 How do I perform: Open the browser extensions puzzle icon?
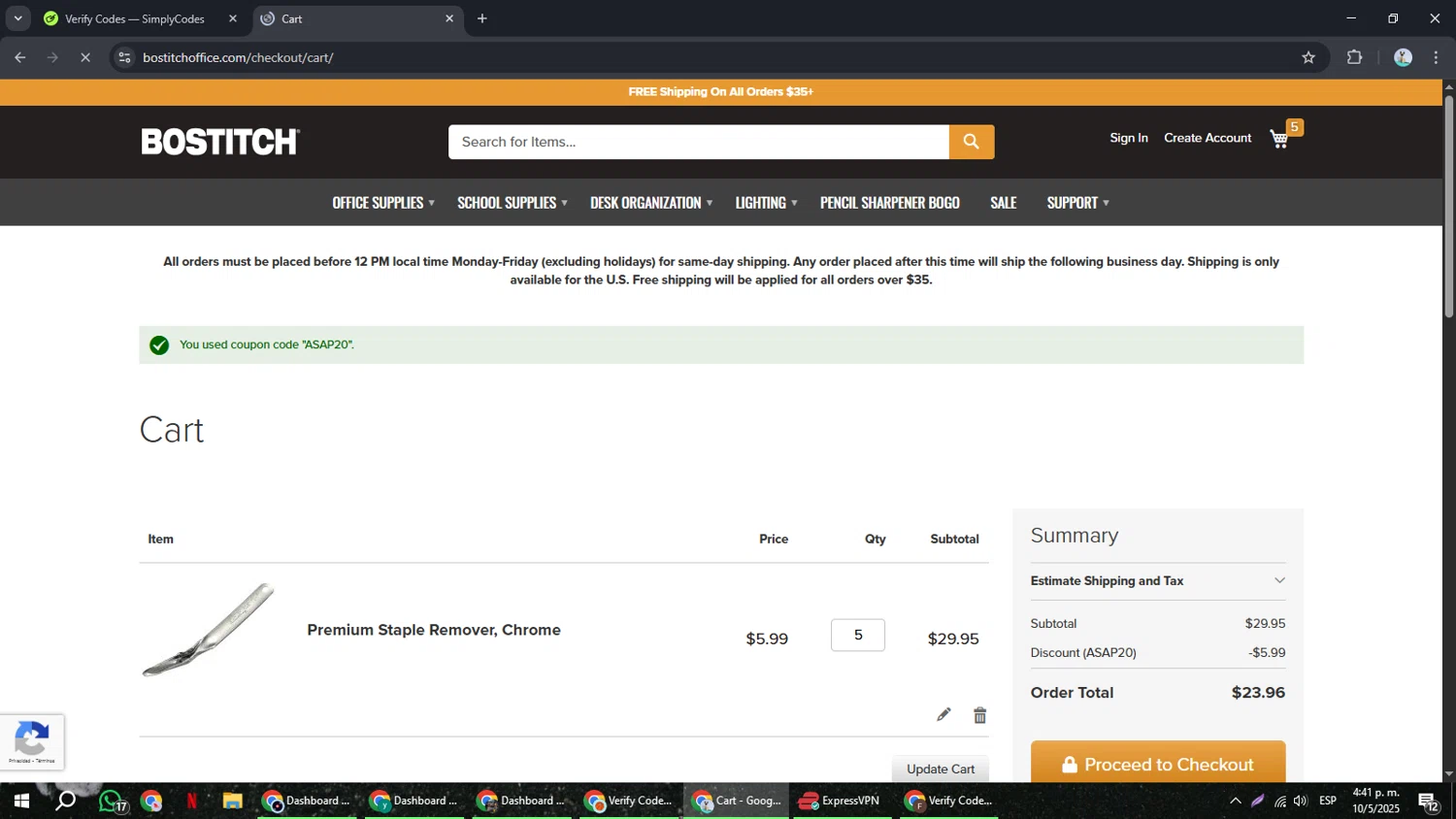pos(1355,58)
